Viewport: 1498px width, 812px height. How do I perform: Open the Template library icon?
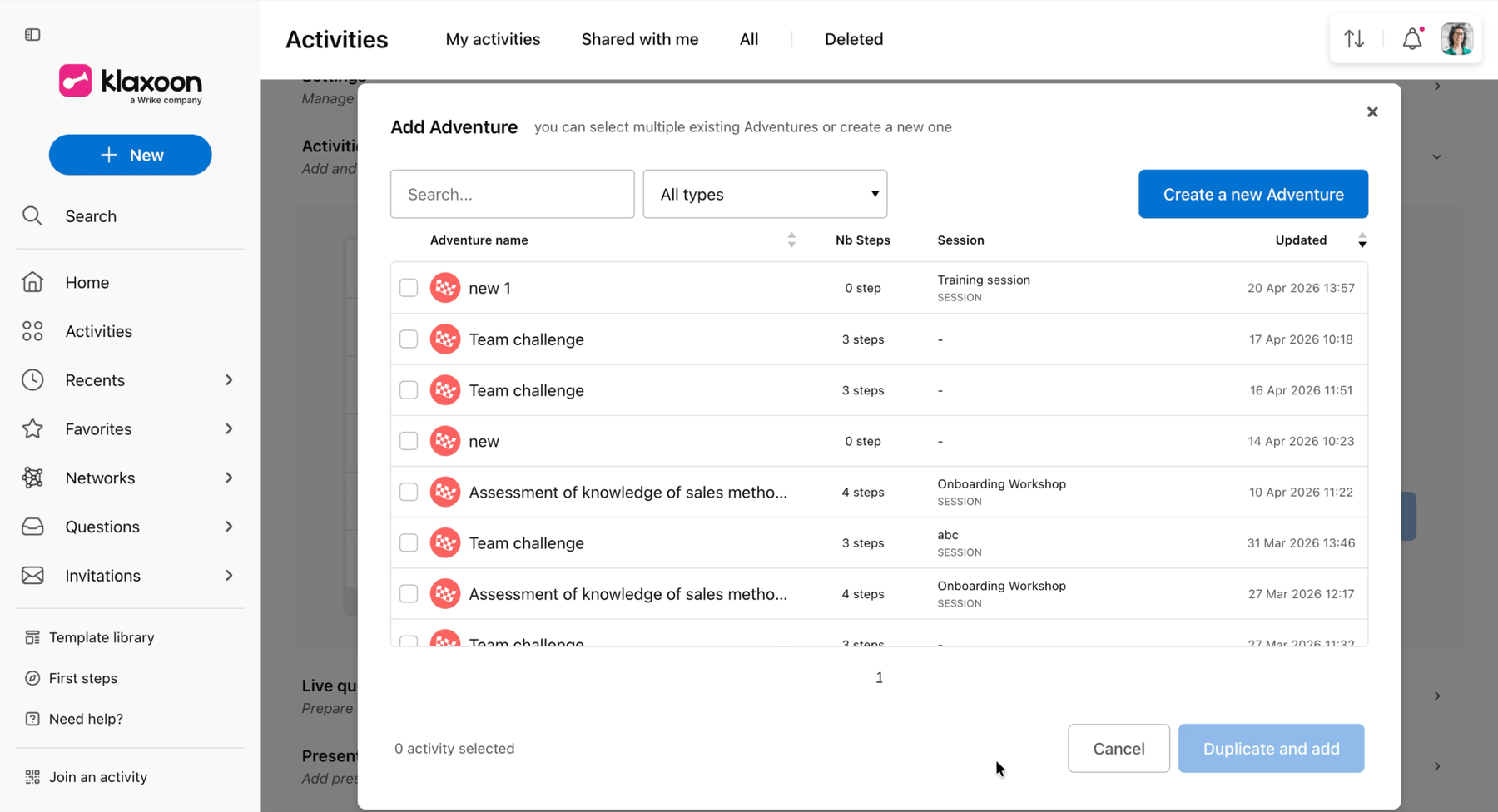point(32,637)
